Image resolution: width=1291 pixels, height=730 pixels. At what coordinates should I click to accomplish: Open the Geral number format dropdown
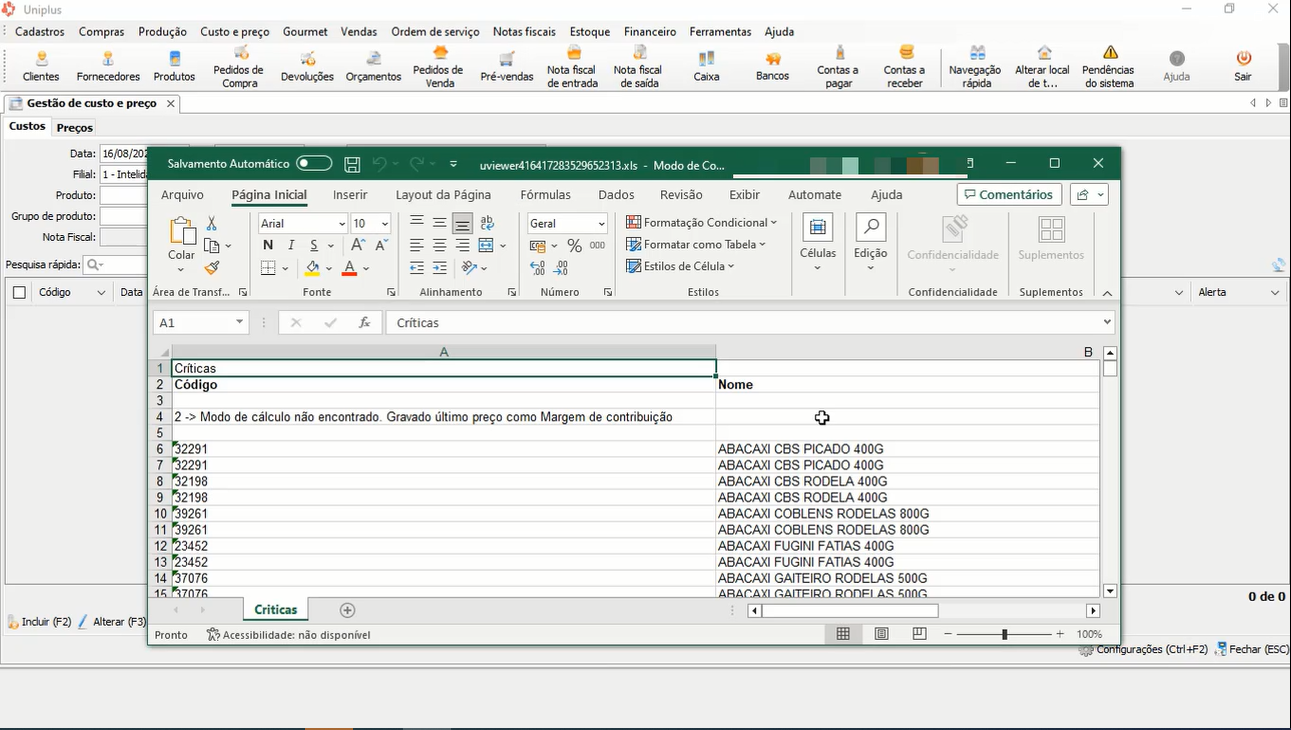(601, 224)
